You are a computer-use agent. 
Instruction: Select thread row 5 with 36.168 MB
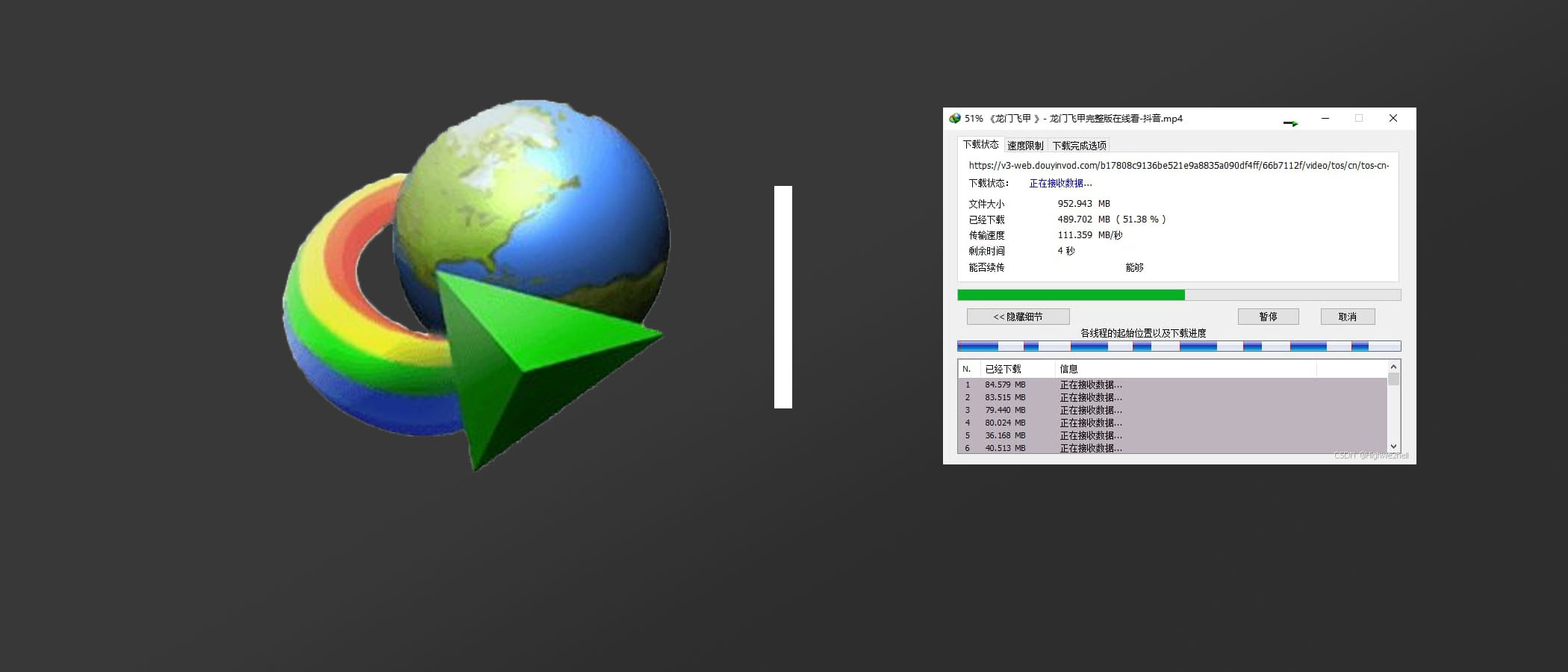click(x=1172, y=435)
